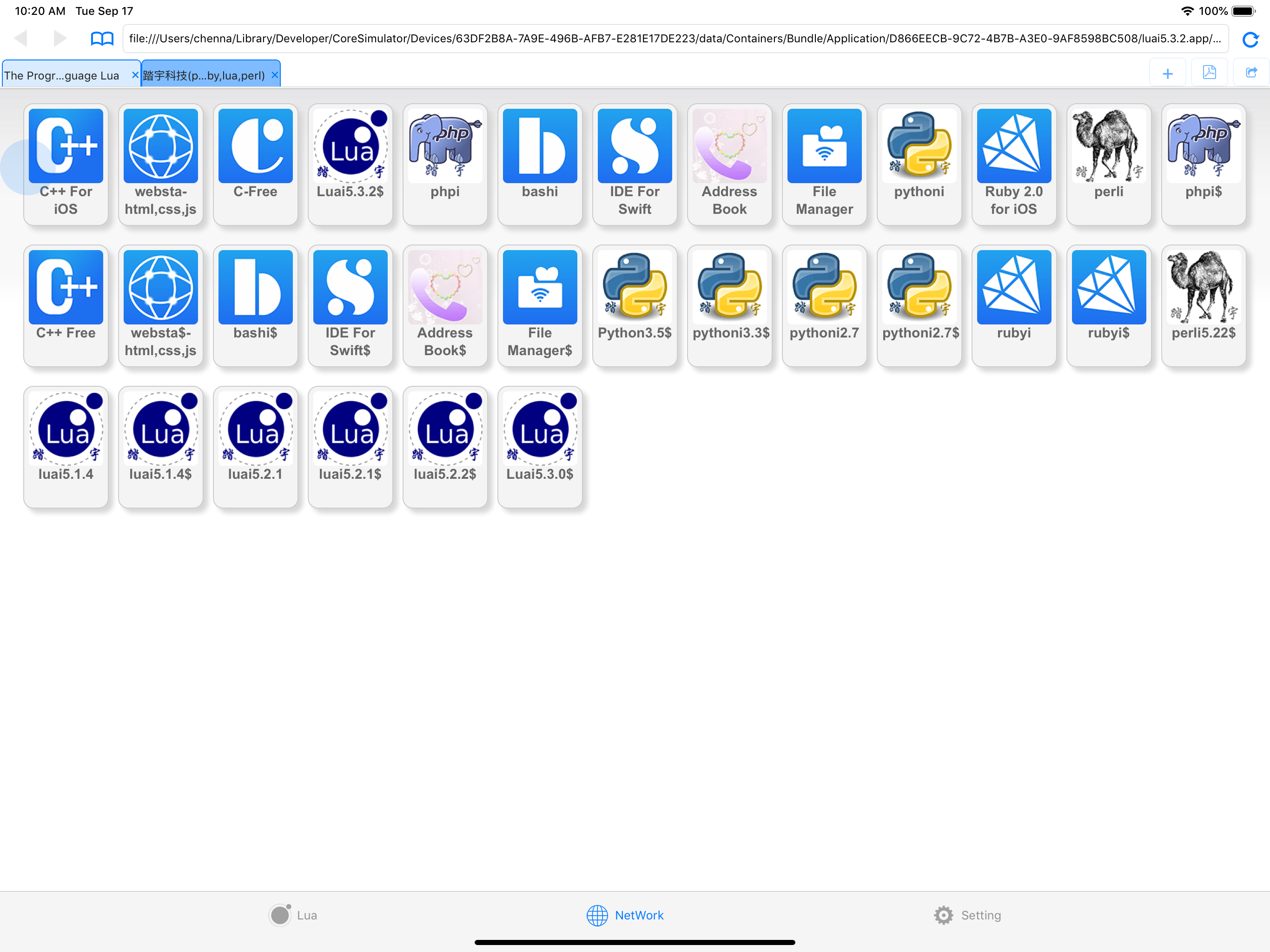Open the IDE For Swift app
Viewport: 1270px width, 952px height.
tap(635, 146)
